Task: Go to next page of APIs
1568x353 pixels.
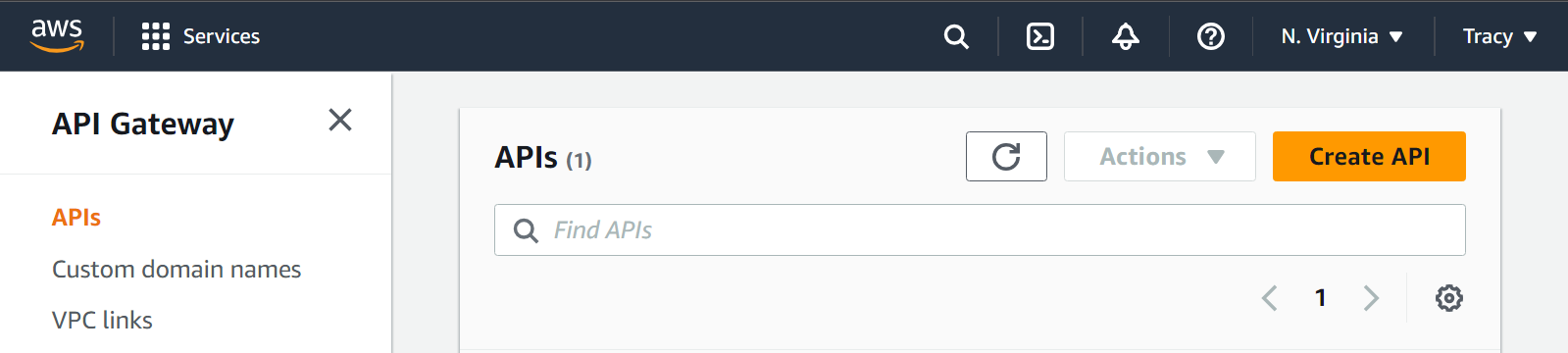Action: click(1371, 297)
